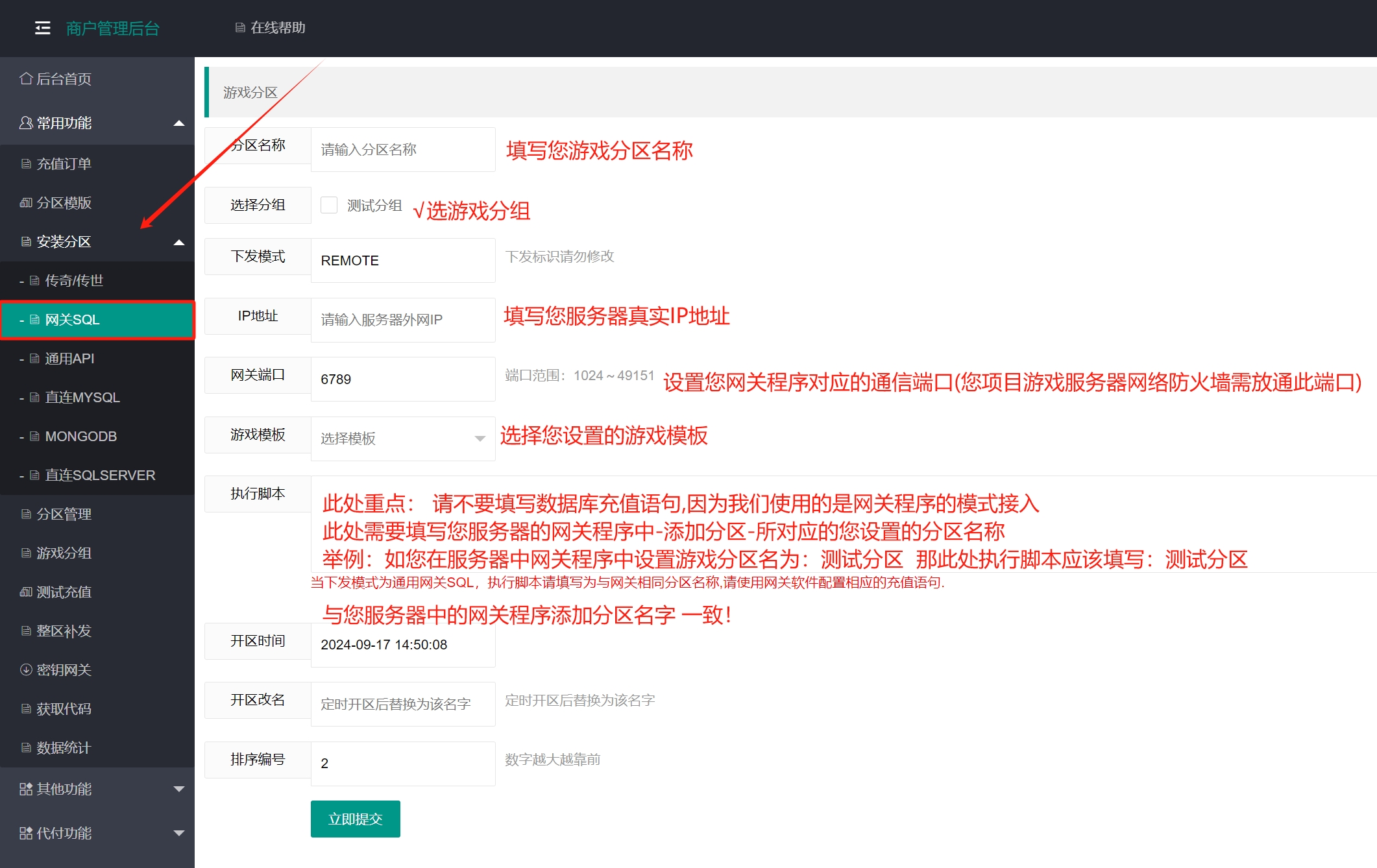This screenshot has height=868, width=1377.
Task: Click the grid icon beside 其他功能
Action: click(x=26, y=789)
